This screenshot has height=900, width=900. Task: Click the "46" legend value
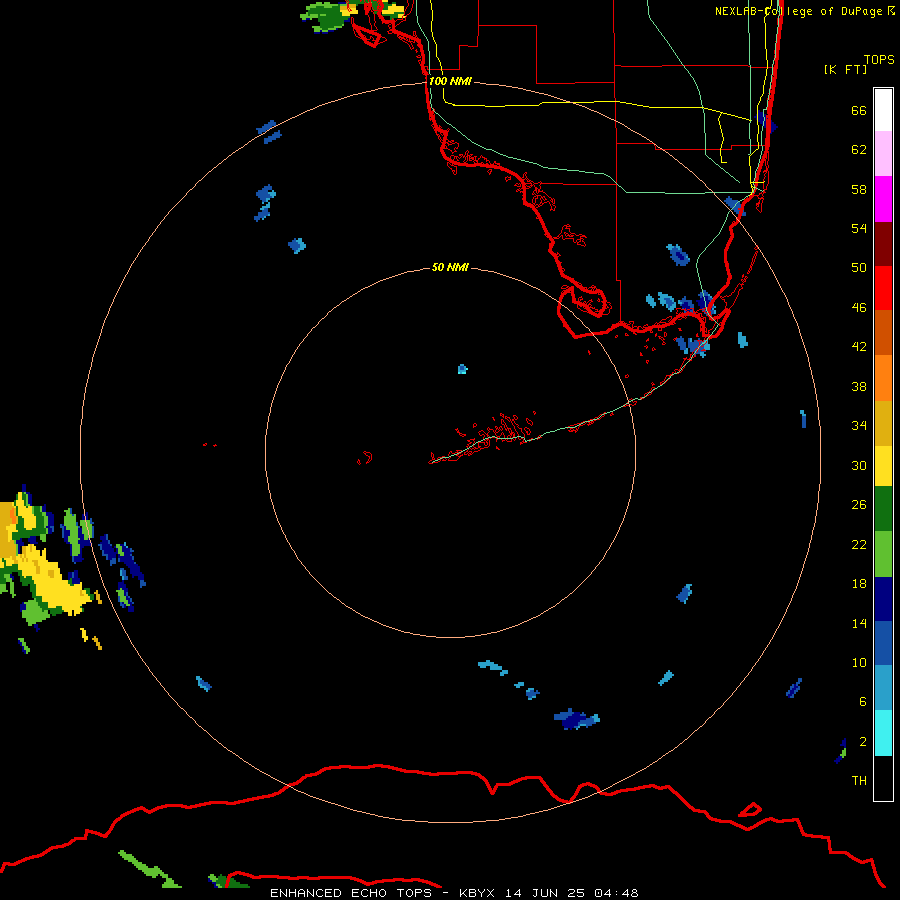pyautogui.click(x=859, y=308)
